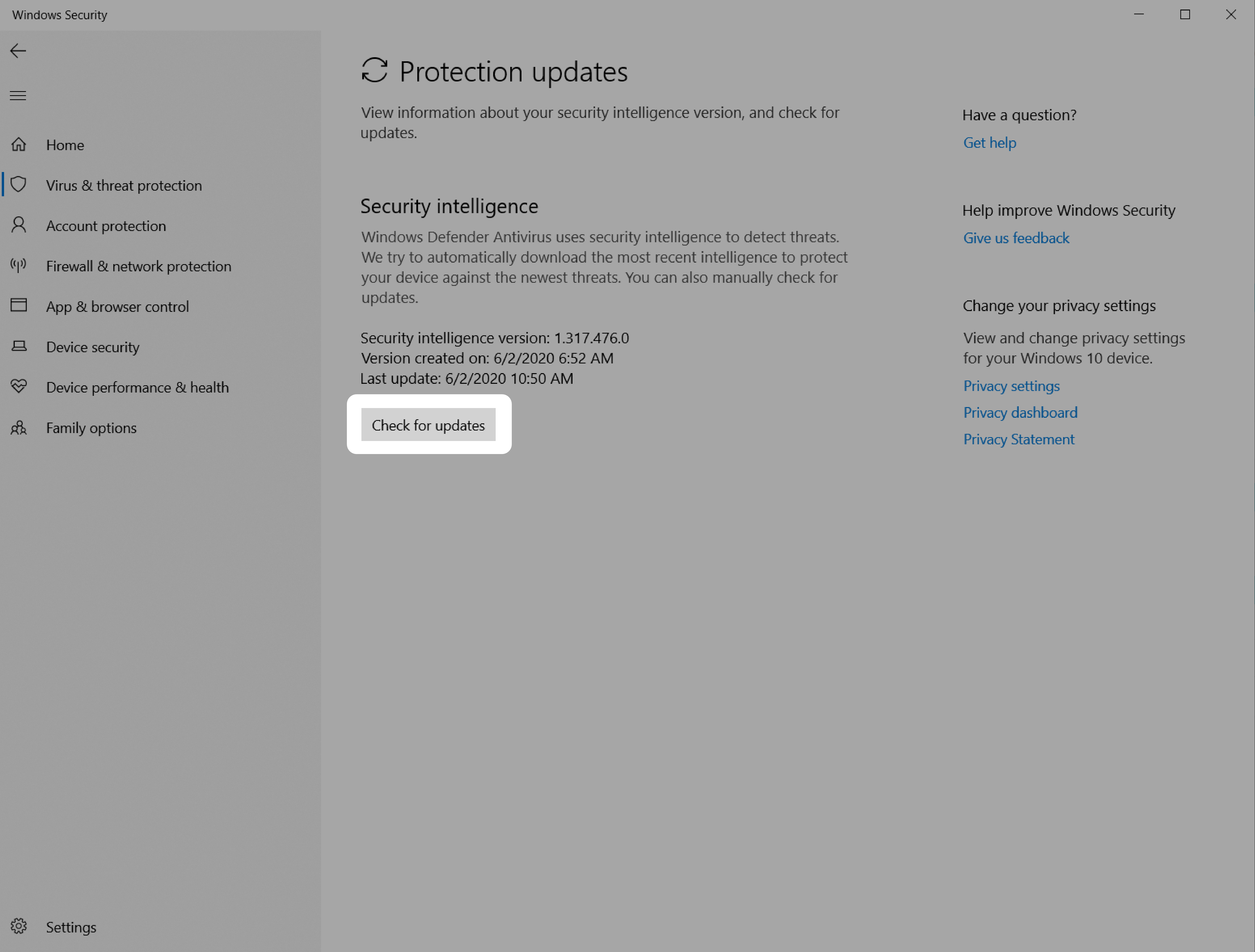Expand the sidebar hamburger menu
The width and height of the screenshot is (1255, 952).
pyautogui.click(x=18, y=95)
